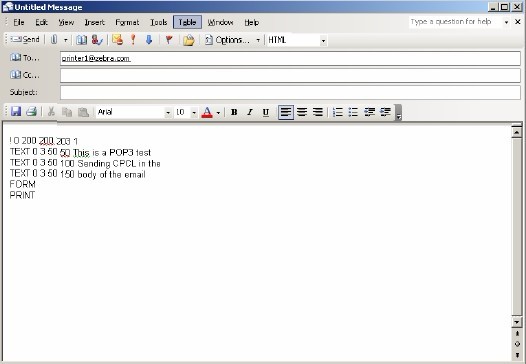Image resolution: width=526 pixels, height=364 pixels.
Task: Open the Format menu
Action: click(127, 22)
